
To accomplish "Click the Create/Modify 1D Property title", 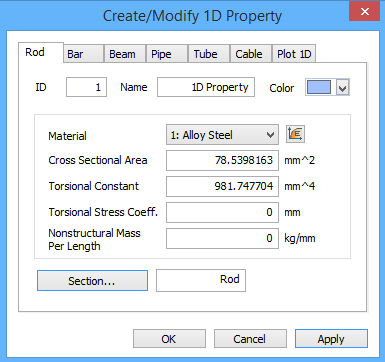I will (192, 16).
